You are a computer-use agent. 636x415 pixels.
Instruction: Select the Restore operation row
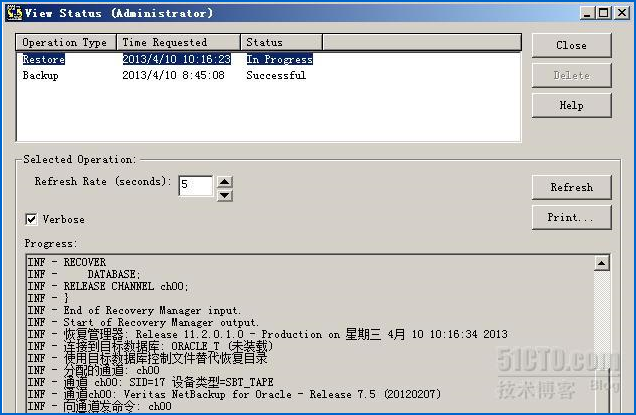(268, 59)
